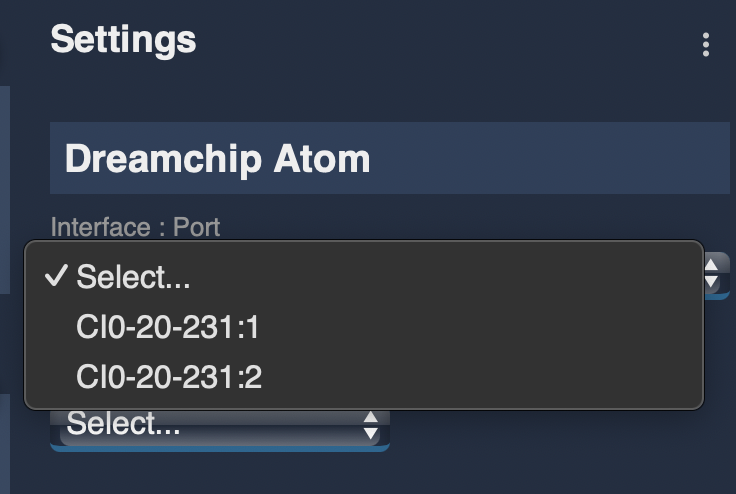
Task: Click the Dreamchip Atom title text
Action: click(217, 159)
